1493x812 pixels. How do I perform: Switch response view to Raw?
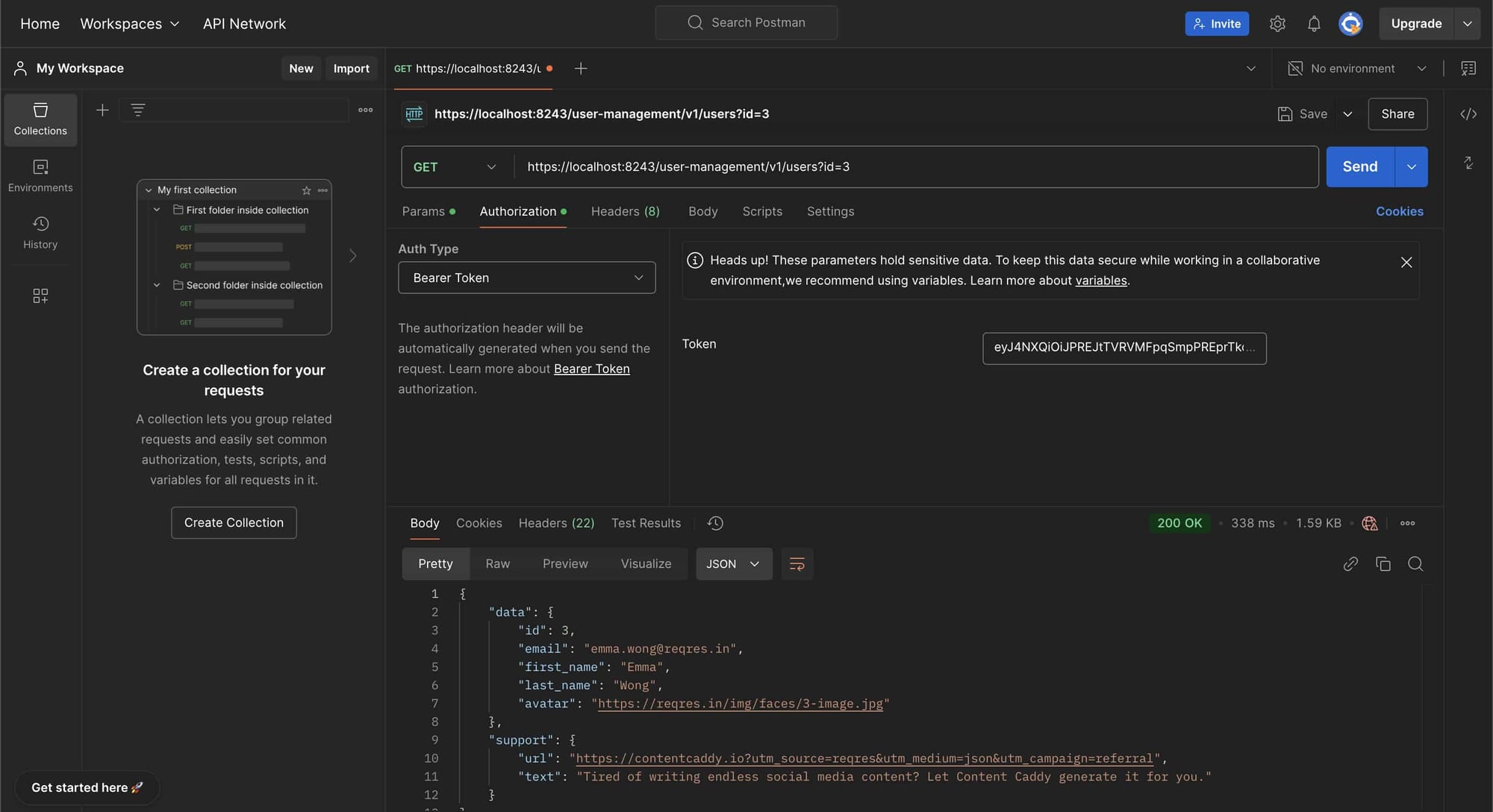(497, 564)
